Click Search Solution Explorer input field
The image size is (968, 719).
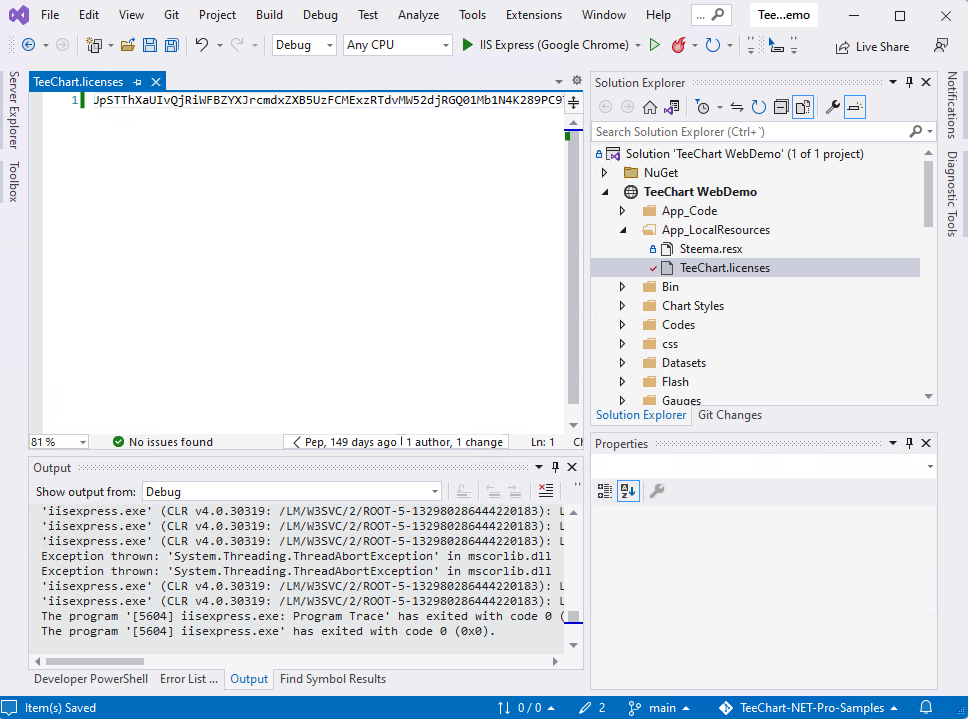click(x=749, y=131)
